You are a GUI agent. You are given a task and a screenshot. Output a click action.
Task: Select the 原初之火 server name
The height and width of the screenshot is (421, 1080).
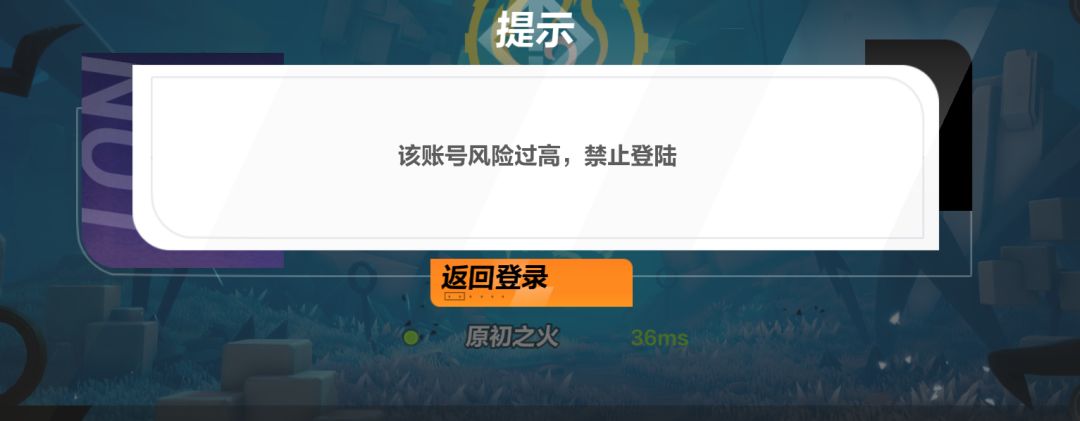[x=512, y=338]
